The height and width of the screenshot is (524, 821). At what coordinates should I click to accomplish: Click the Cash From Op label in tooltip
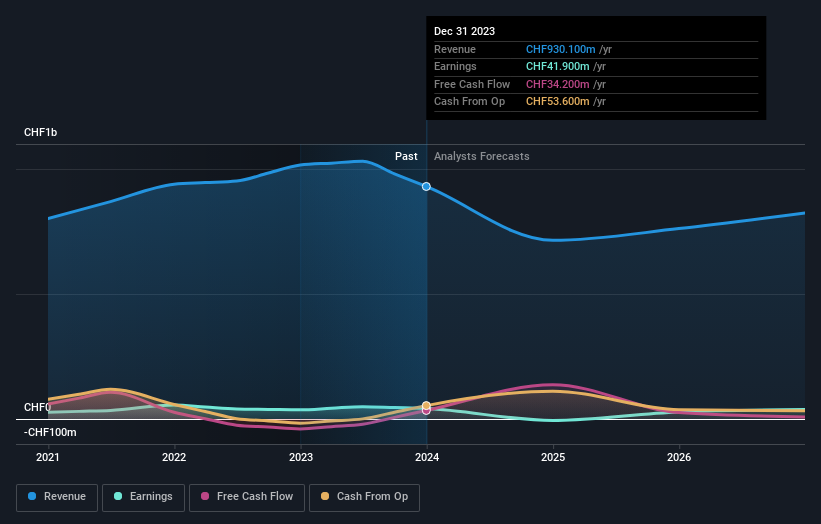pos(470,102)
